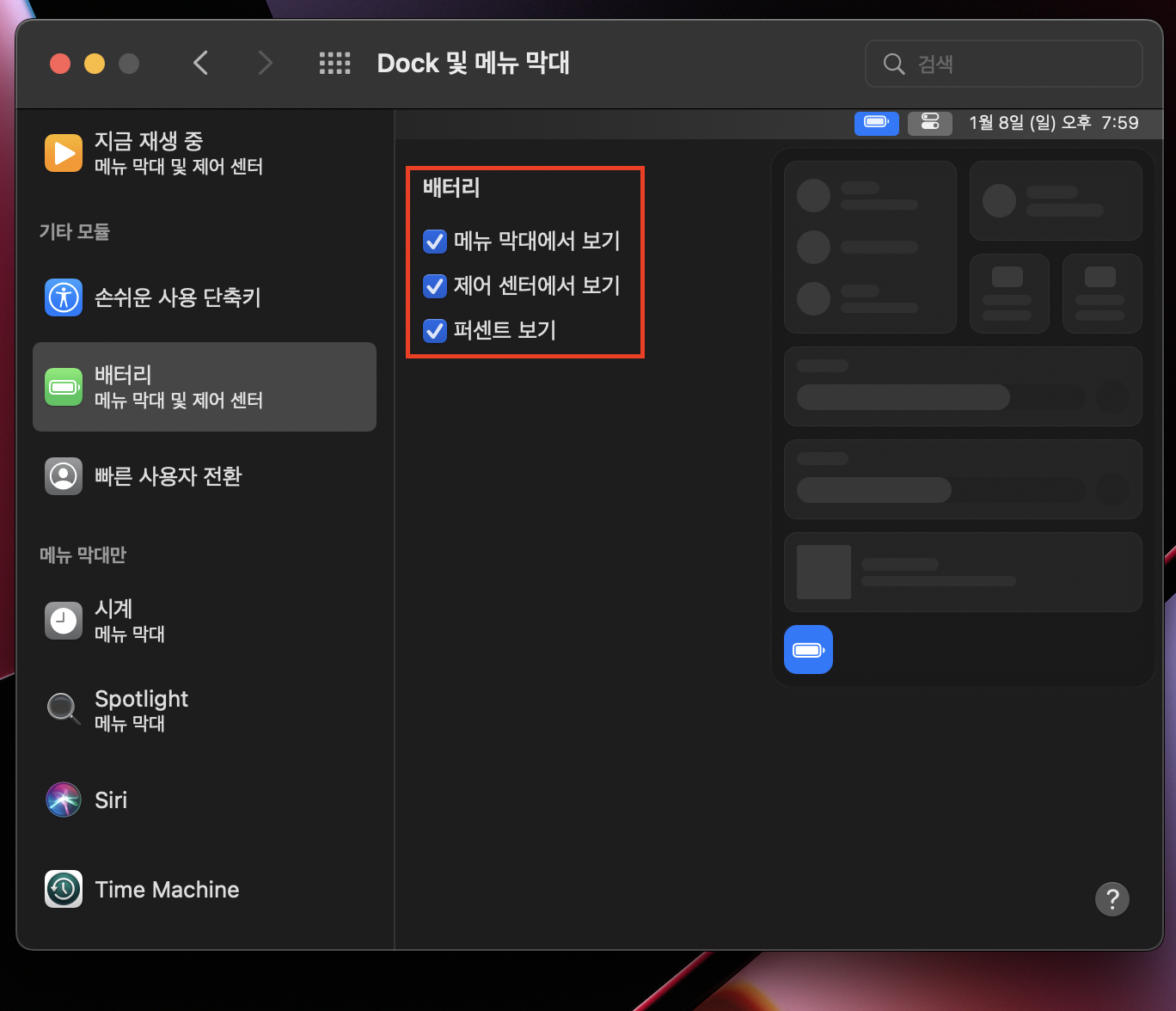Select the Time Machine icon in sidebar

[64, 889]
